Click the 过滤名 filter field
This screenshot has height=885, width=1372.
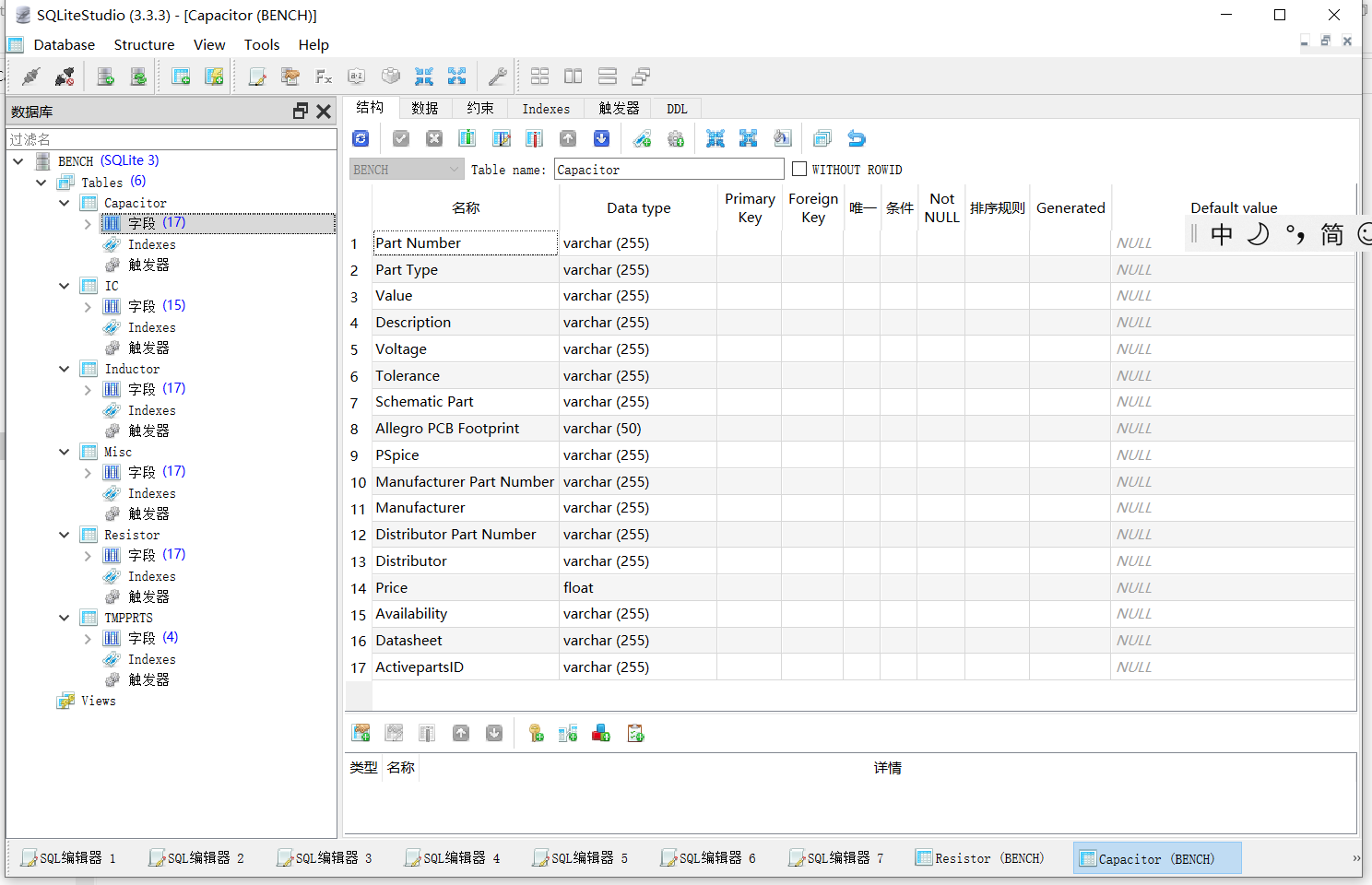[x=171, y=139]
